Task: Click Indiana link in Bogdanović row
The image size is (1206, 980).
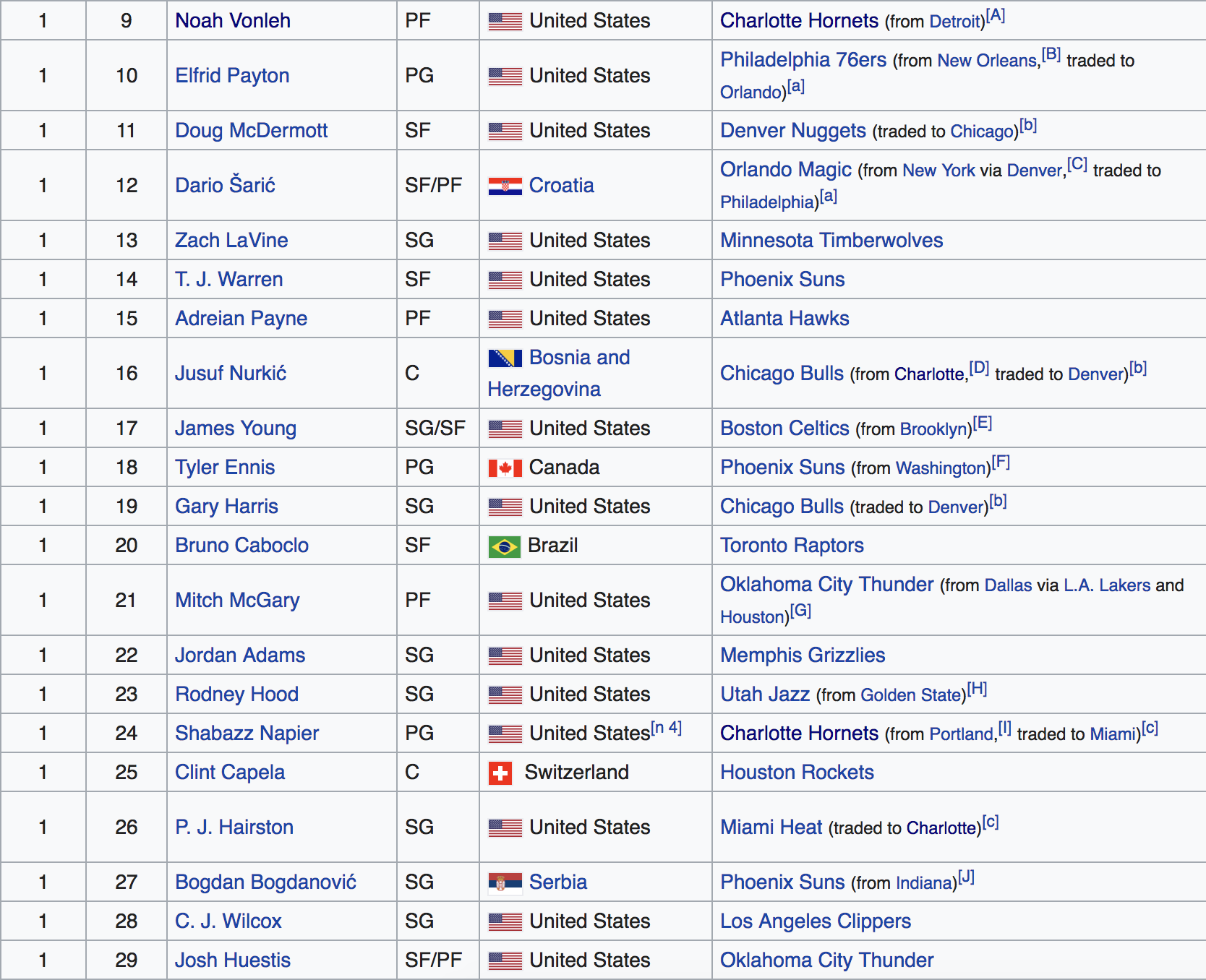Action: click(x=923, y=883)
